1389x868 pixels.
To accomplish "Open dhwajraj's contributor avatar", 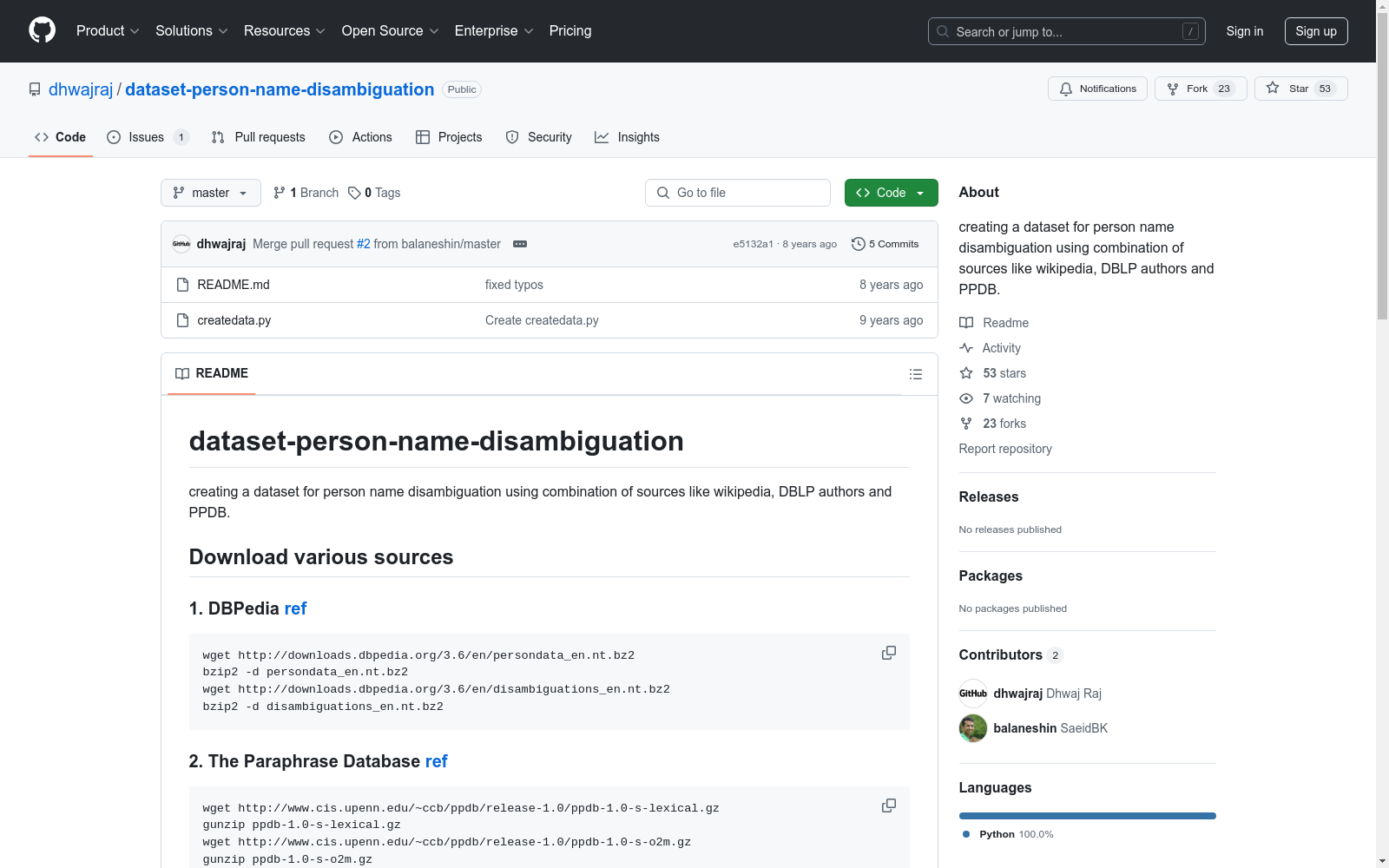I will pyautogui.click(x=973, y=694).
